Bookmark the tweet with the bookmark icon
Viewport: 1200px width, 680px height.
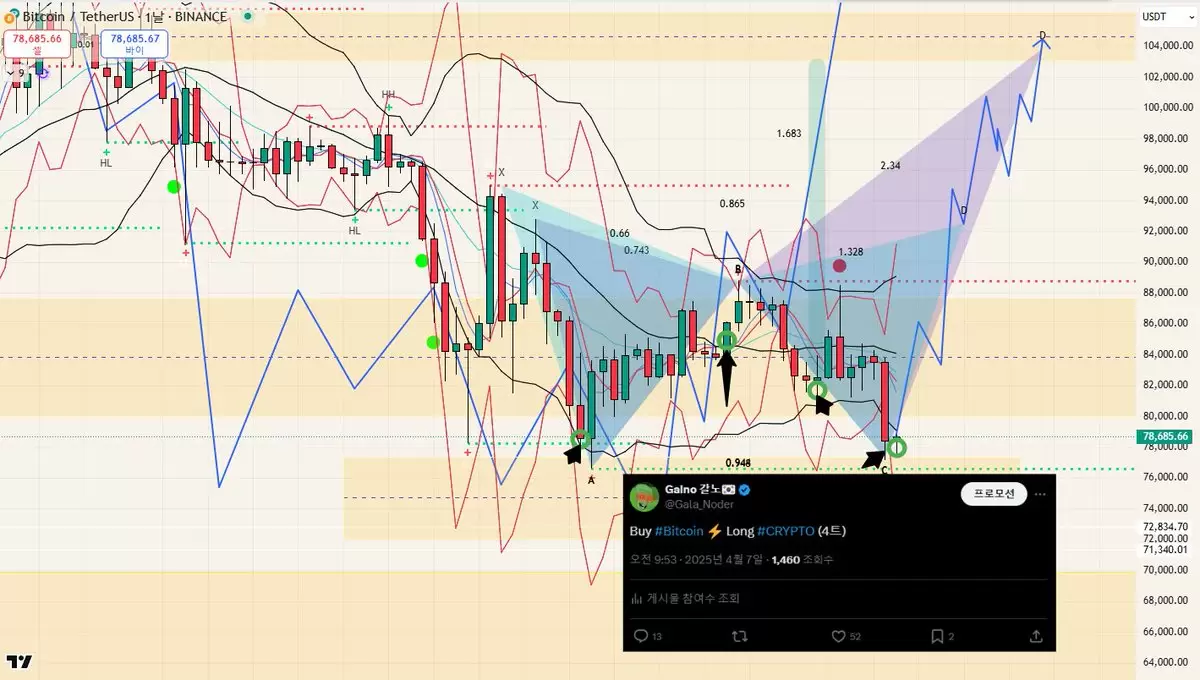pyautogui.click(x=937, y=636)
